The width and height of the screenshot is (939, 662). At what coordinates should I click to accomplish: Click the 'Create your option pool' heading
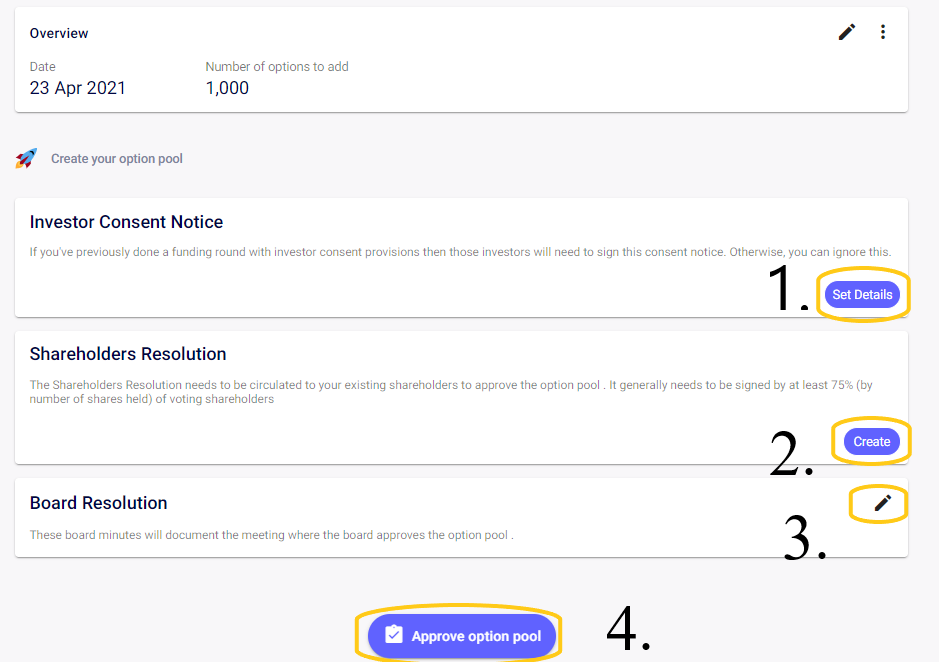tap(117, 159)
